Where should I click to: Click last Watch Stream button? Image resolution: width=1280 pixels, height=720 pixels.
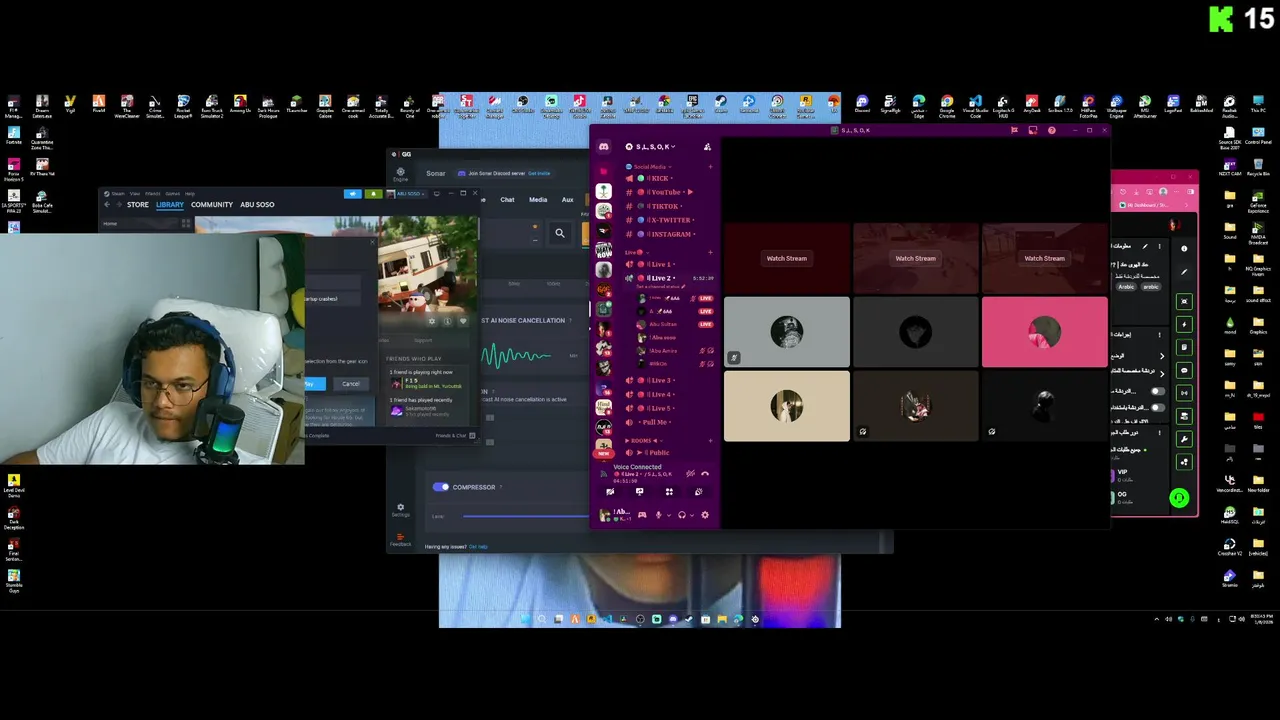[x=1044, y=258]
